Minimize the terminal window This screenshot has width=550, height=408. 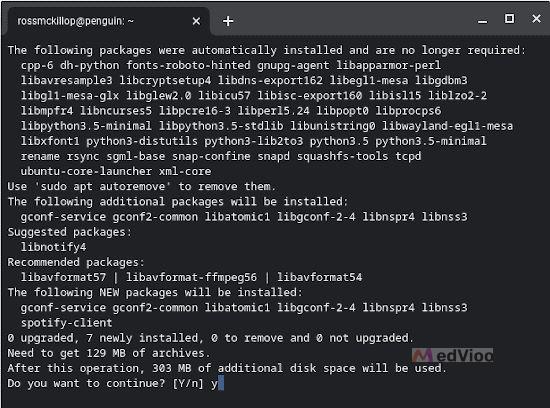(x=483, y=21)
